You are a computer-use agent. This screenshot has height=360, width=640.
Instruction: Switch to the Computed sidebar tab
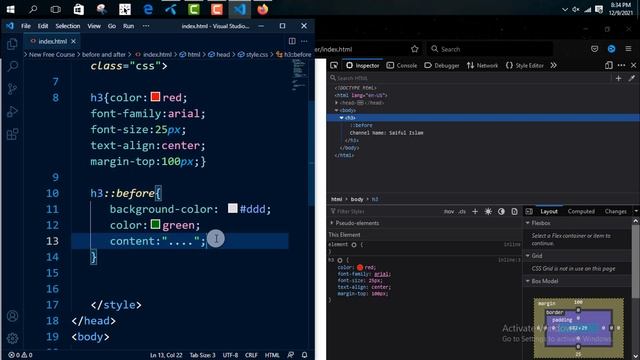click(581, 211)
